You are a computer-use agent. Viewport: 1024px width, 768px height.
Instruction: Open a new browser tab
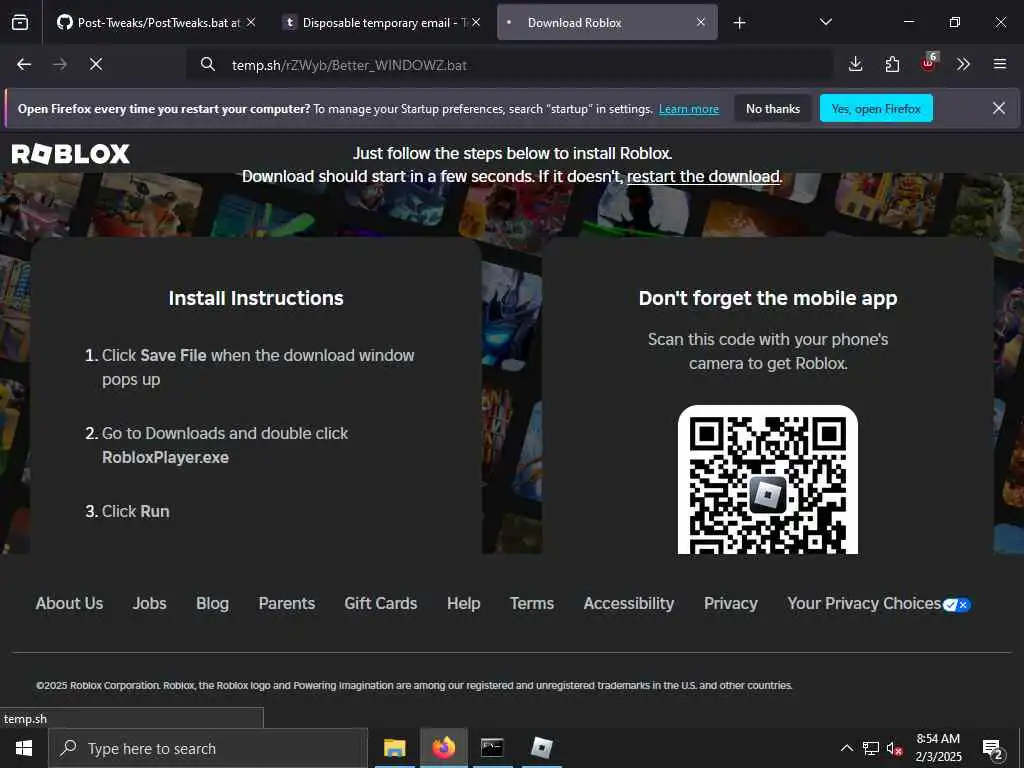(739, 23)
